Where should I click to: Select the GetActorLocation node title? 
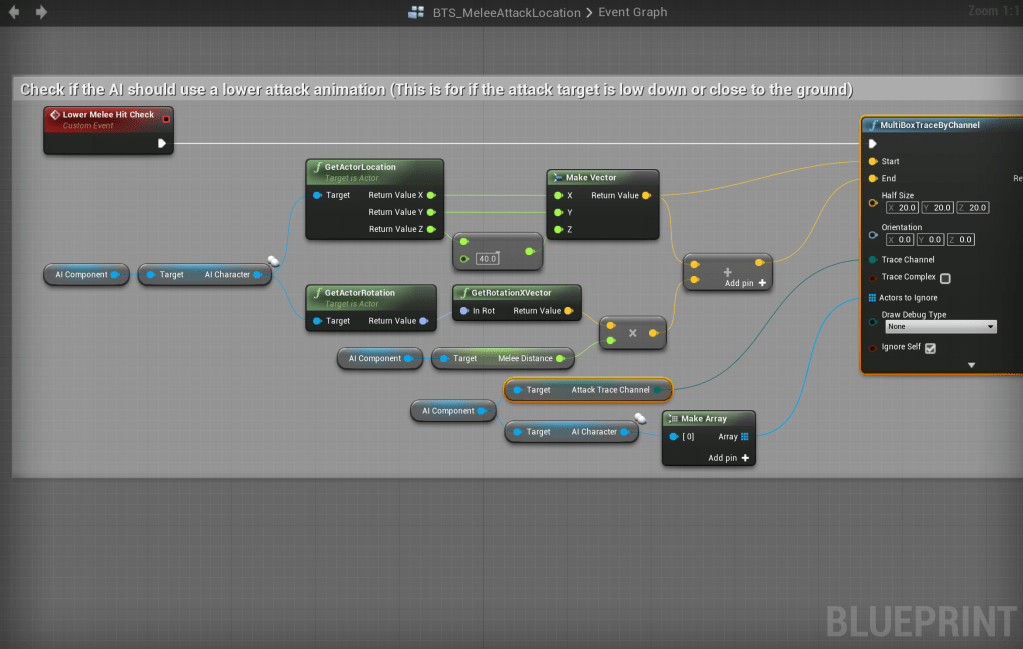coord(360,167)
